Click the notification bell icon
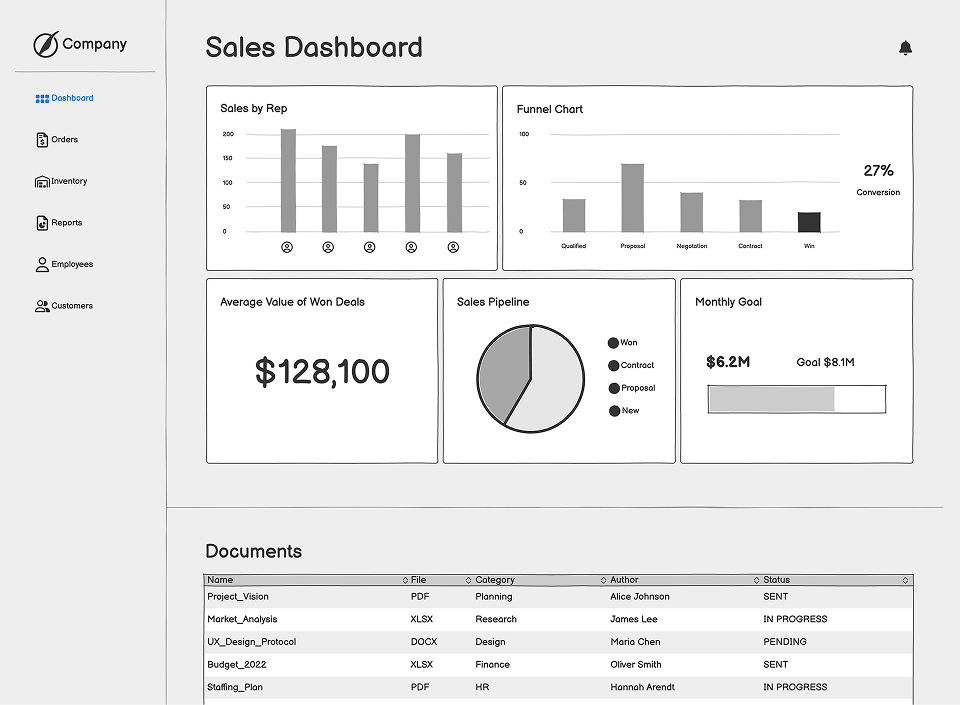The height and width of the screenshot is (705, 960). tap(905, 47)
